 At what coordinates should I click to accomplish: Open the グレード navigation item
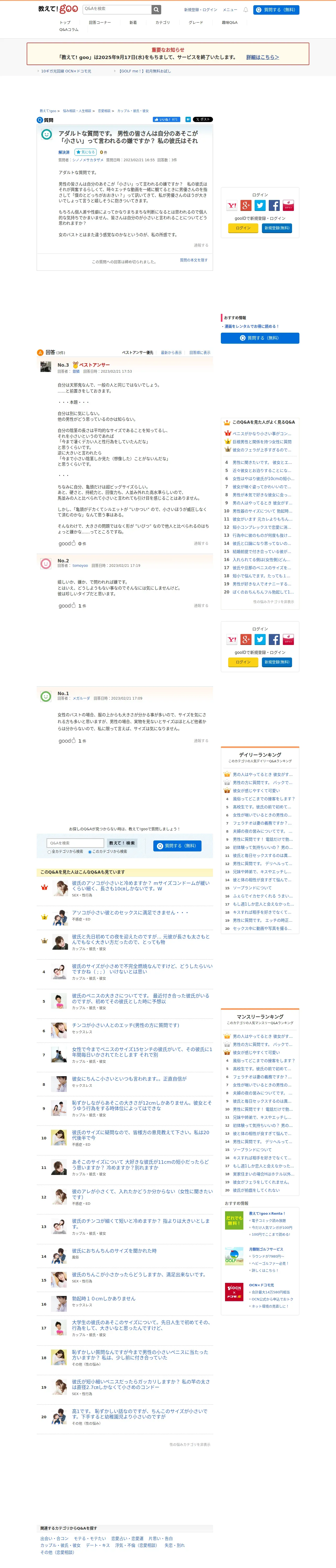(x=196, y=22)
